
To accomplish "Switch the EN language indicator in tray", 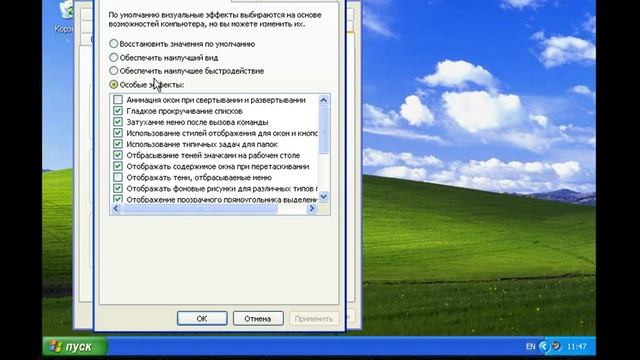I will point(530,347).
